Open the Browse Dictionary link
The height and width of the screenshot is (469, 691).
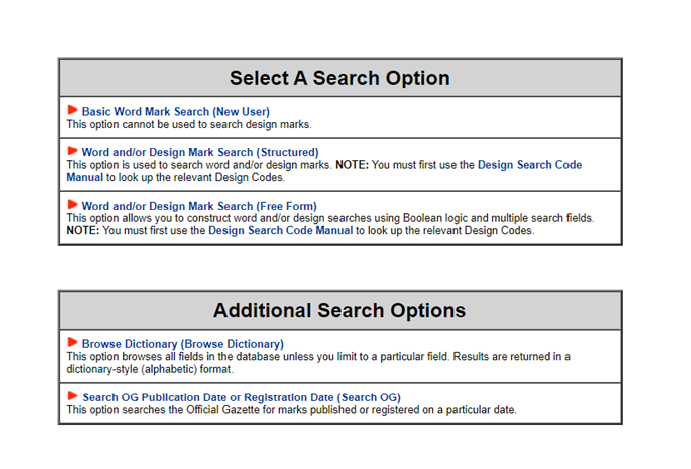pyautogui.click(x=182, y=344)
